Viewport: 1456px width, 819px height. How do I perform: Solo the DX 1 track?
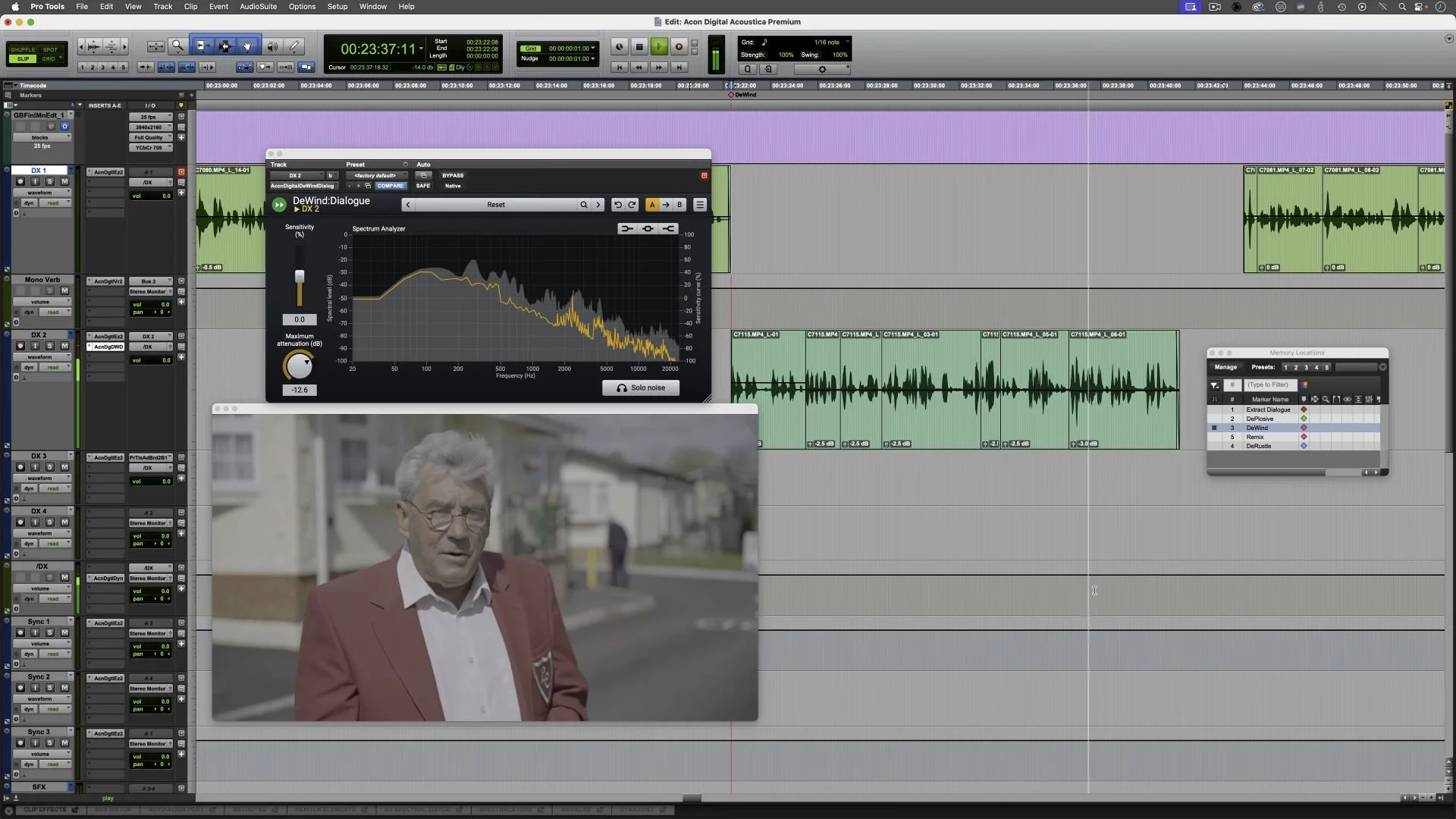50,182
